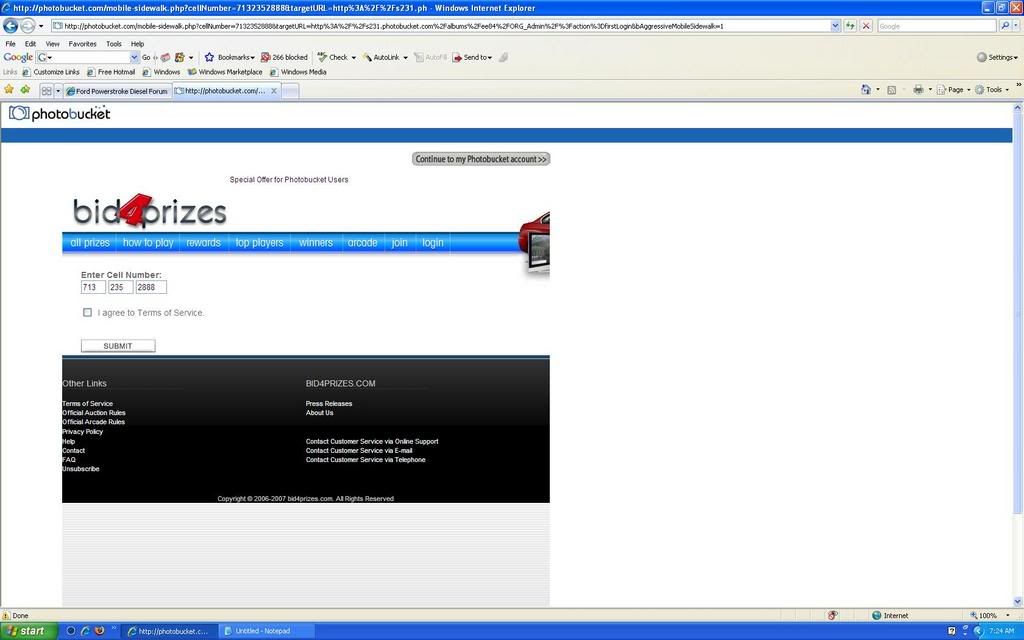
Task: Open the zoom level 100% dropdown
Action: tap(1007, 615)
